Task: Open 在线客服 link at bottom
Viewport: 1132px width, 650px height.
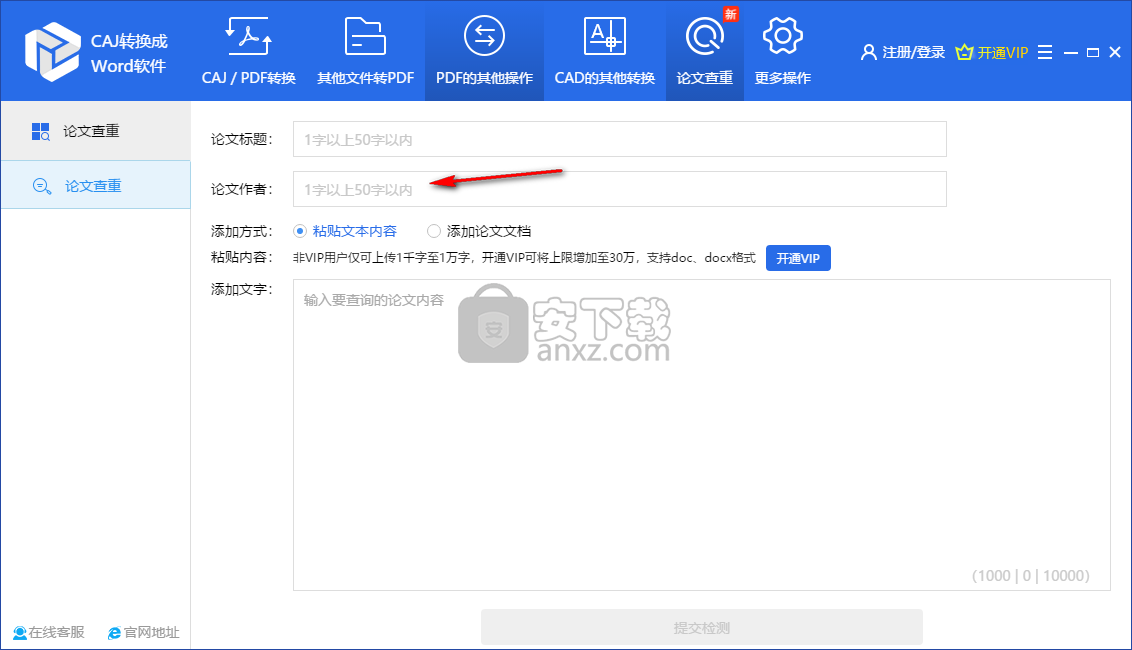Action: (x=56, y=633)
